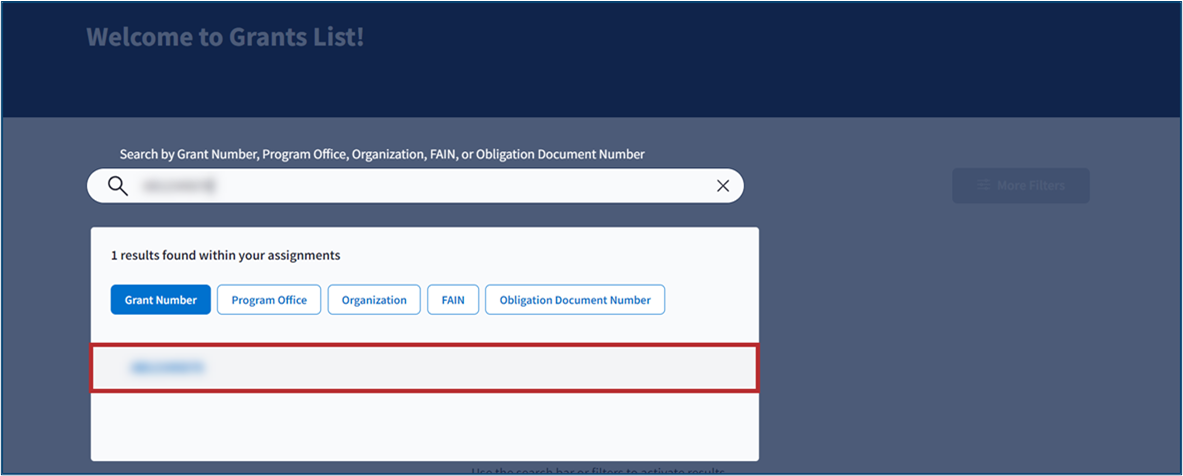Image resolution: width=1183 pixels, height=476 pixels.
Task: Open the More Filters button
Action: pyautogui.click(x=1020, y=186)
